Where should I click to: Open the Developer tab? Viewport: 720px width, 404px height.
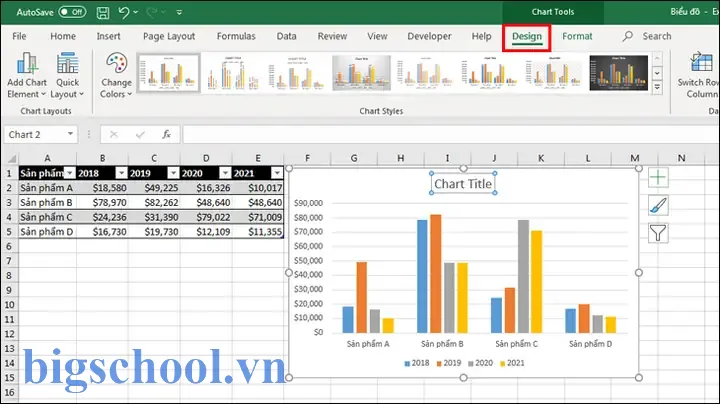click(x=429, y=36)
